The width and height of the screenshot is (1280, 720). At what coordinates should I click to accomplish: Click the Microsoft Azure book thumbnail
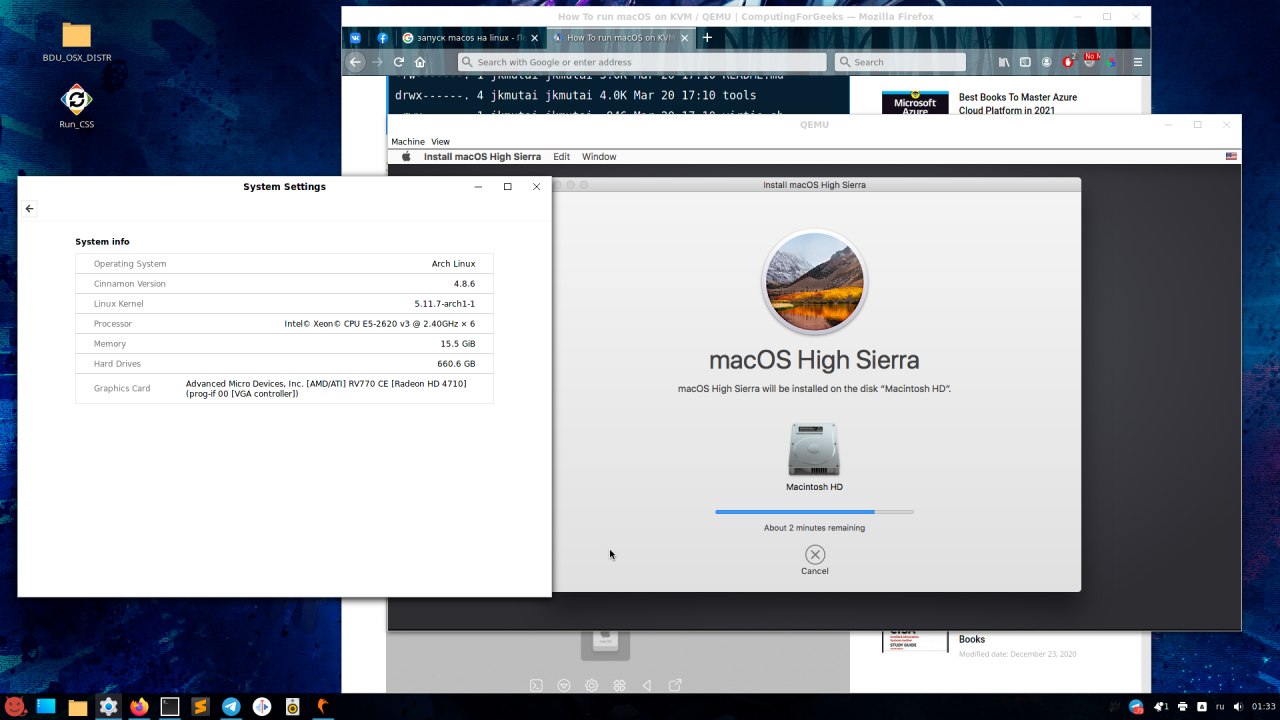pyautogui.click(x=915, y=104)
